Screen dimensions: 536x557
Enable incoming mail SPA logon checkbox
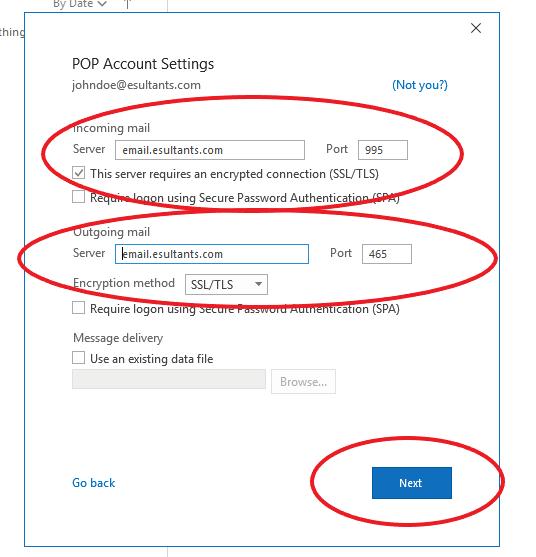[x=78, y=196]
